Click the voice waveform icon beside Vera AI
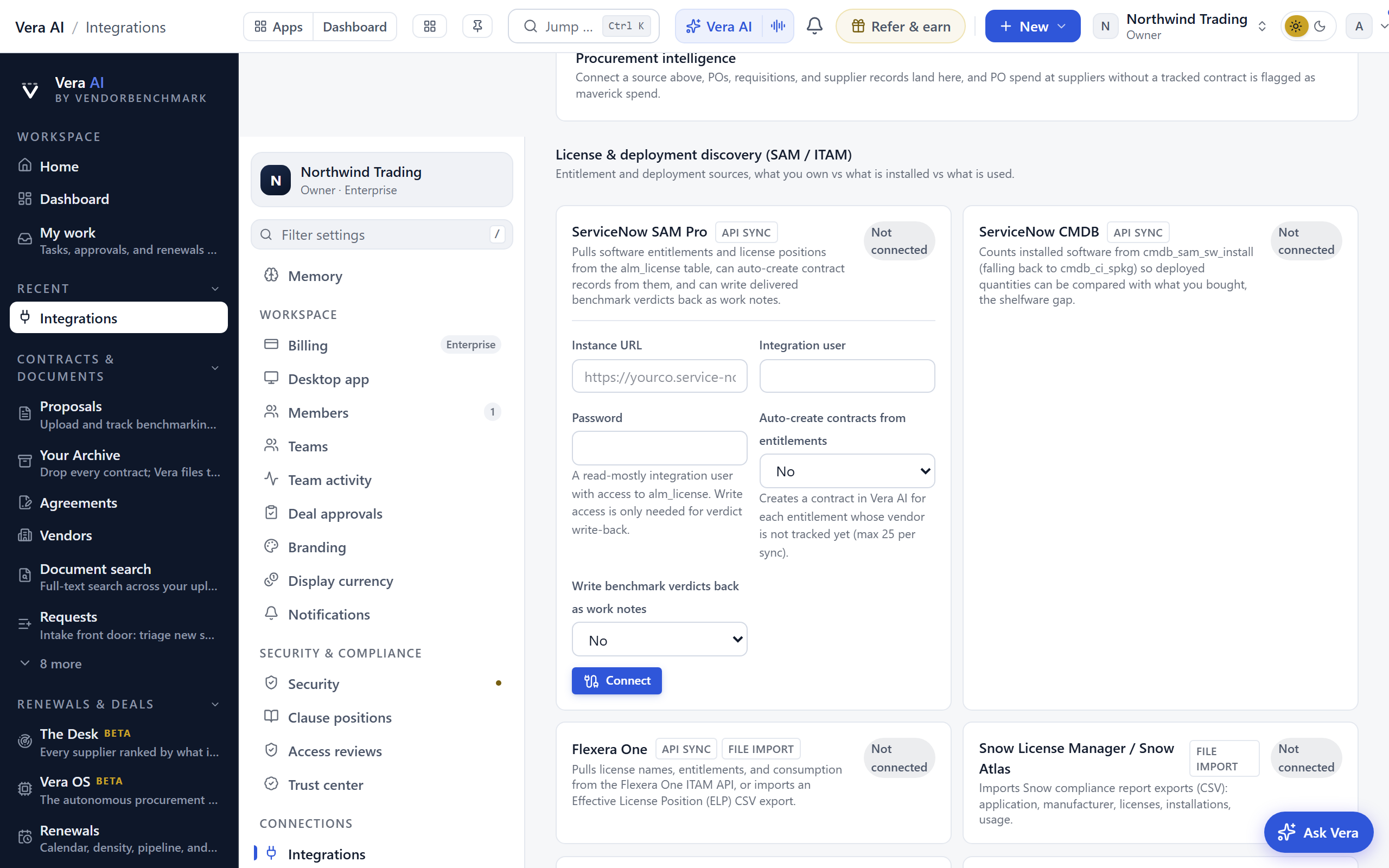 click(x=778, y=26)
